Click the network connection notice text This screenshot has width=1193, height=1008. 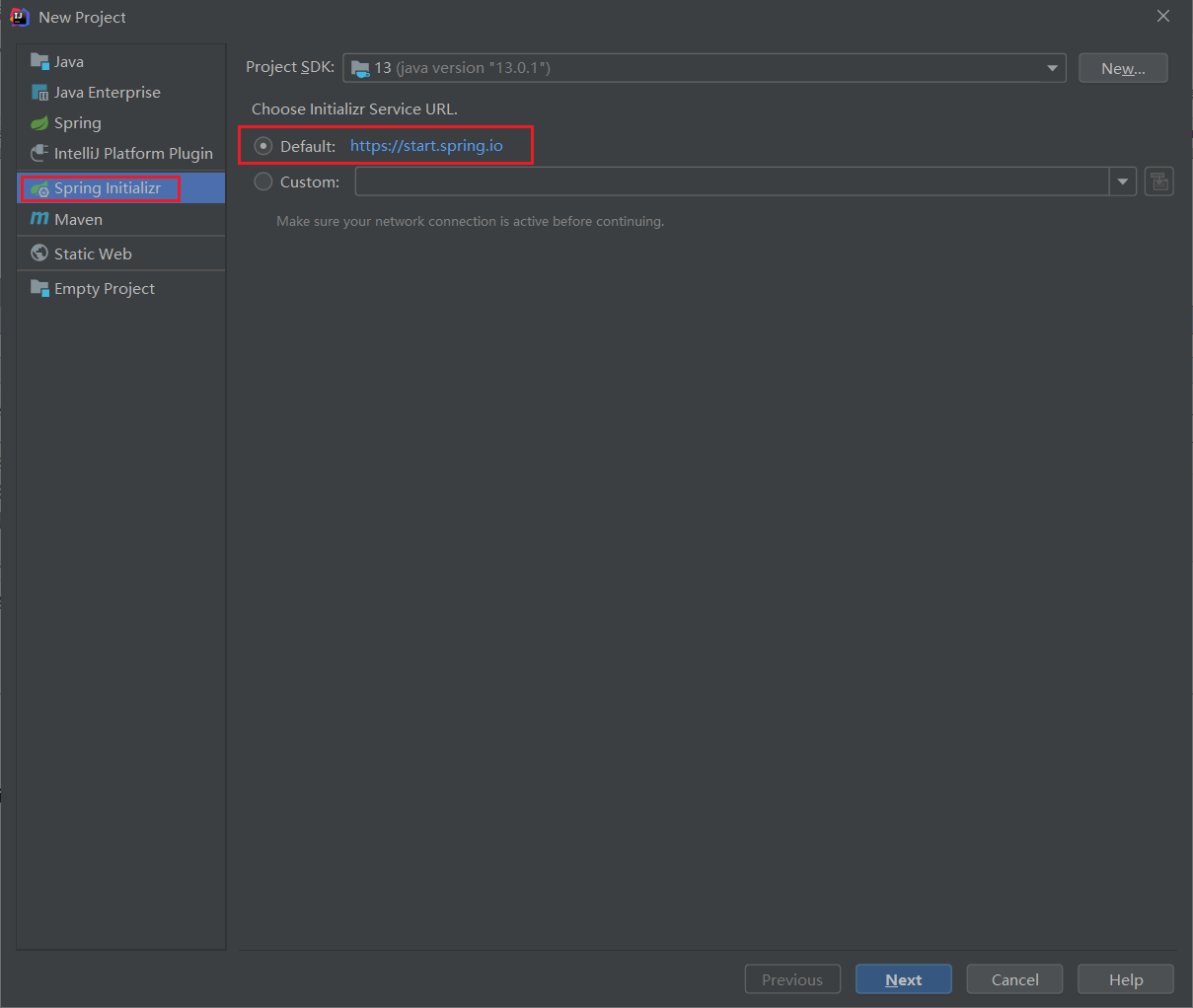[471, 221]
